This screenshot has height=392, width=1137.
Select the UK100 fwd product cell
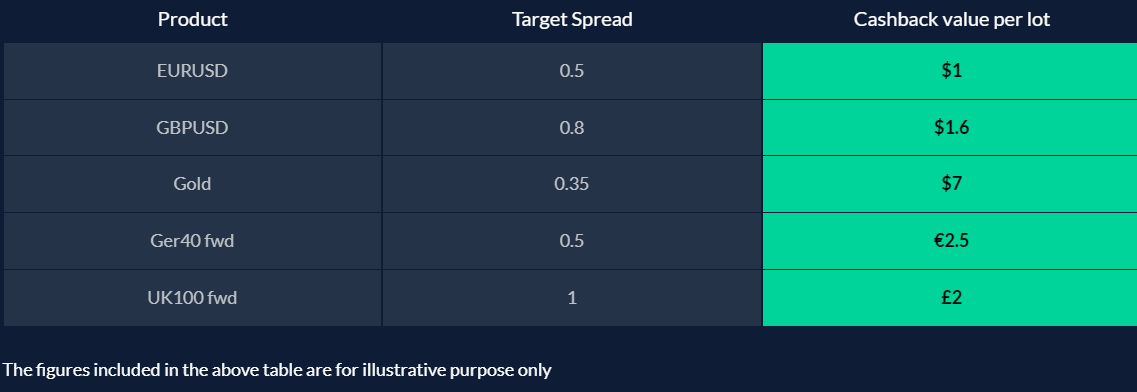(192, 298)
